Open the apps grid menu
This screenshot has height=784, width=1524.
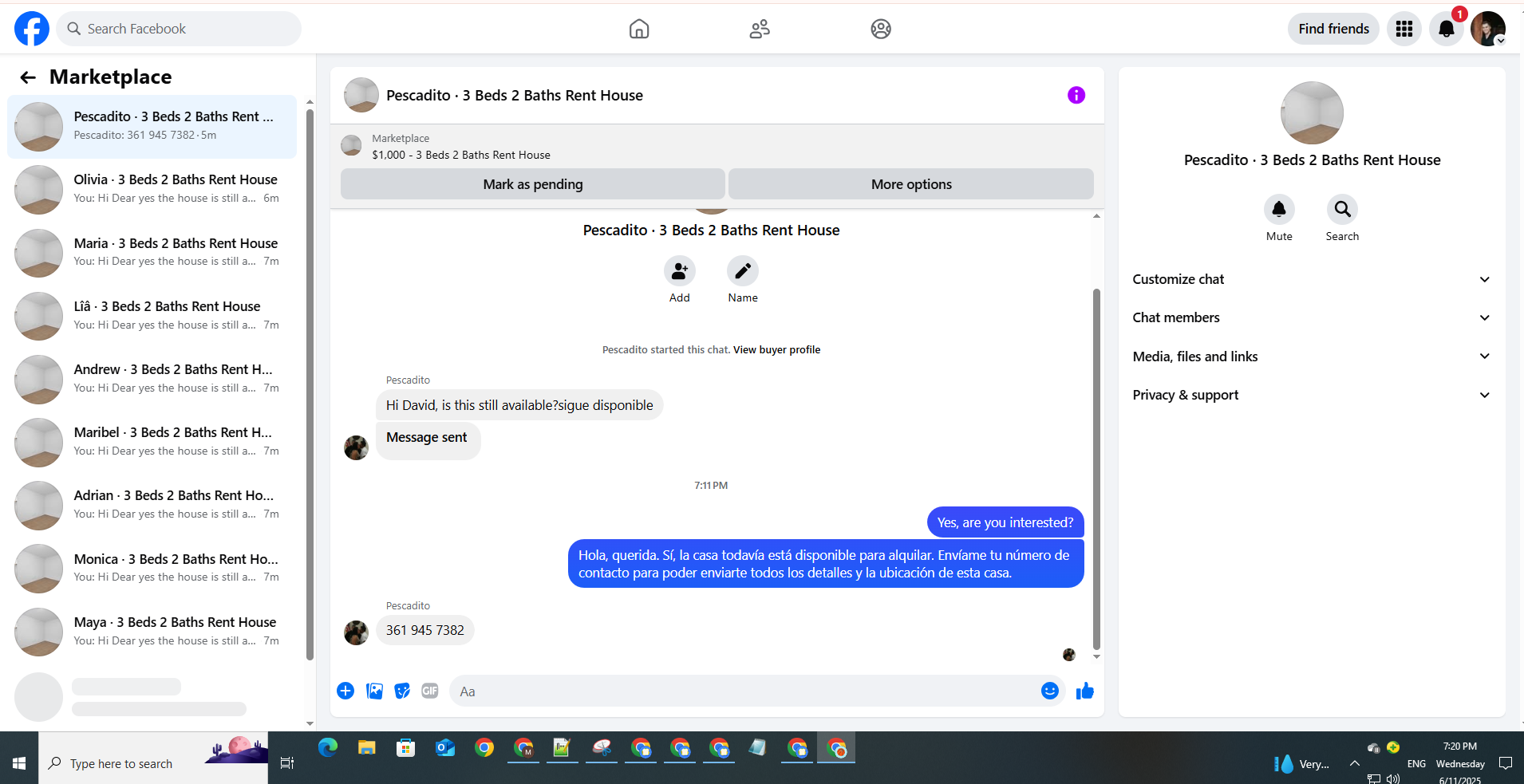(x=1404, y=29)
